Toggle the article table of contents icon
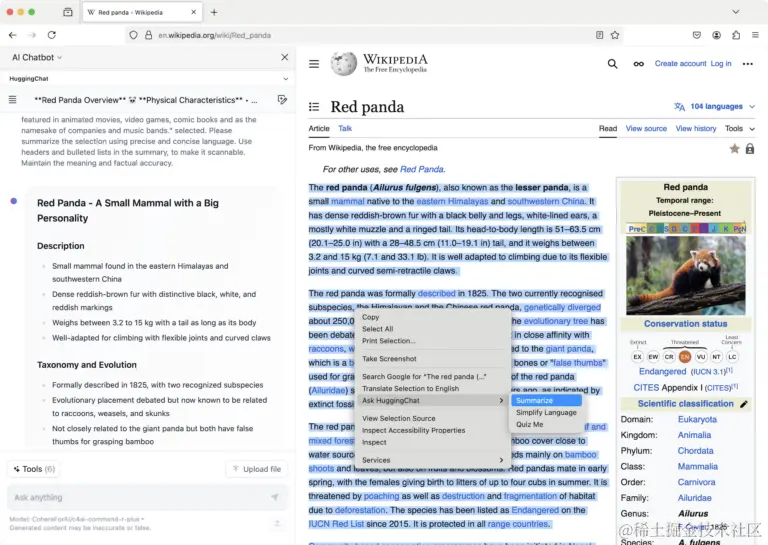This screenshot has width=768, height=545. (x=314, y=107)
